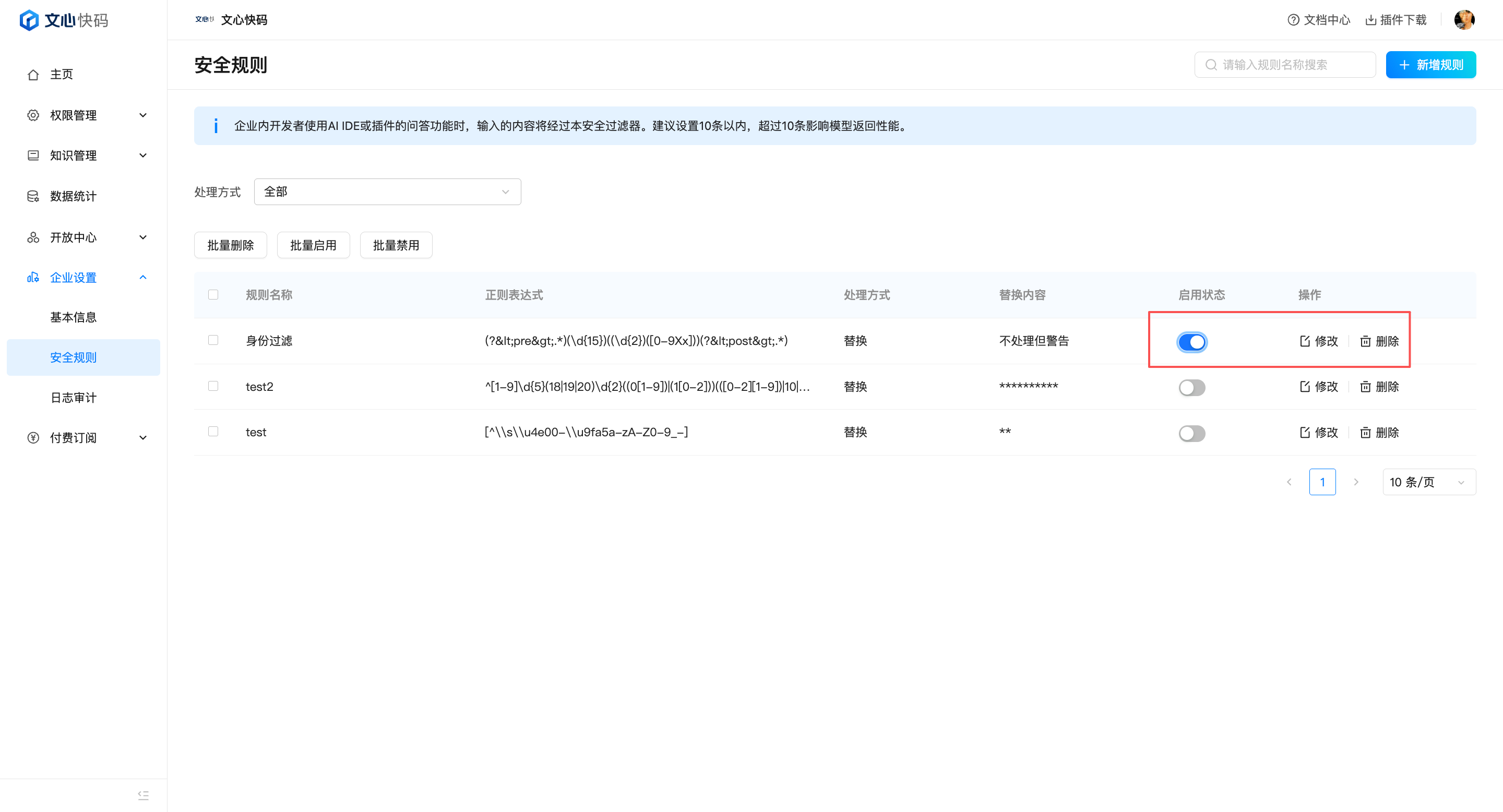Click the 文心快码 logo icon
Screen dimensions: 1503x812
(29, 20)
